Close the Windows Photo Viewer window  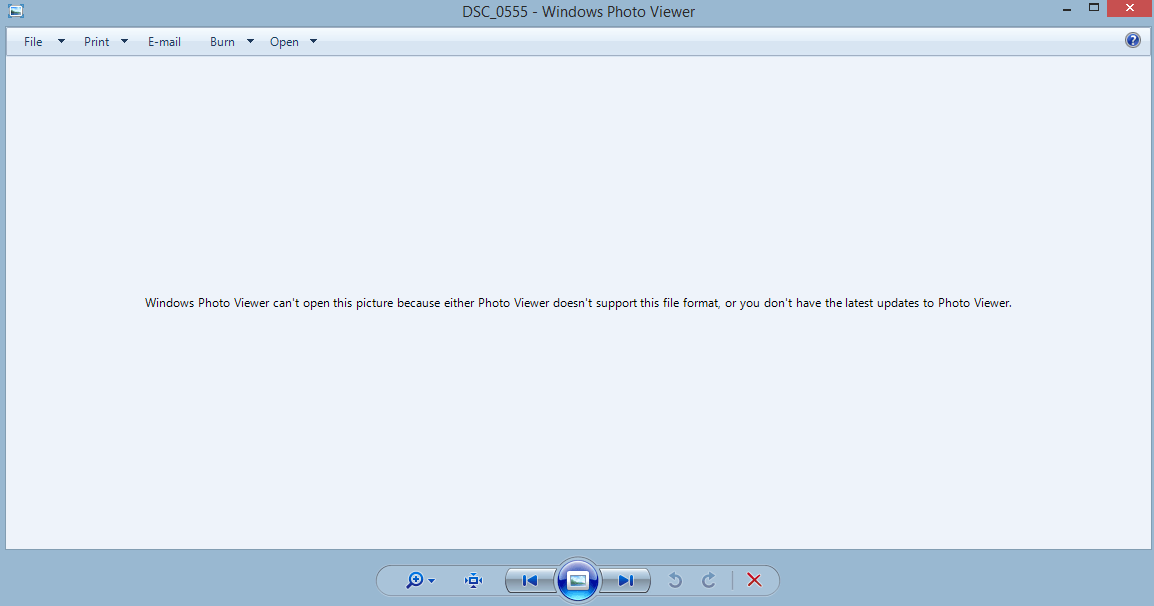(x=1130, y=8)
